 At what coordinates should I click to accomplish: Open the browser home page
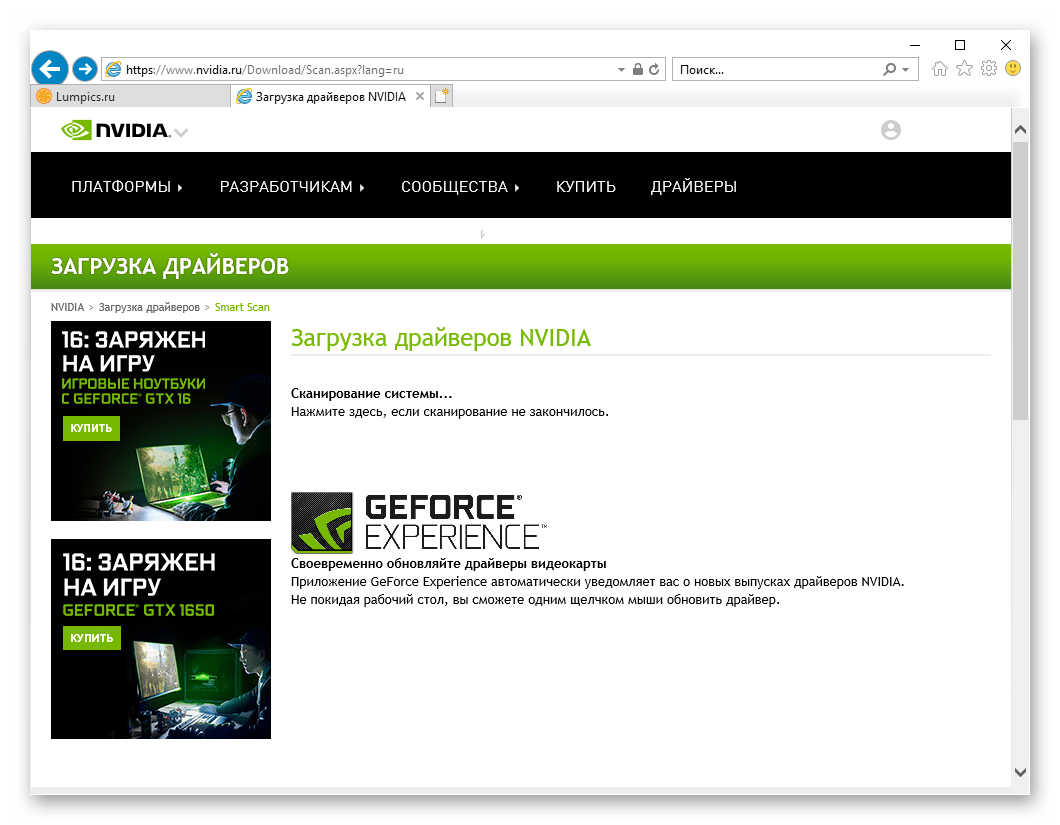[x=939, y=68]
